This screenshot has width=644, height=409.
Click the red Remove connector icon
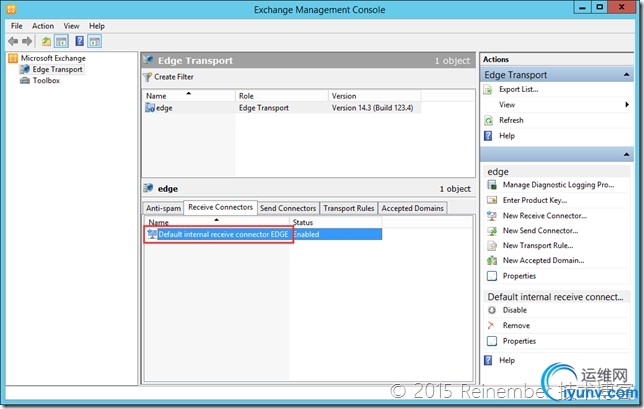[x=491, y=326]
